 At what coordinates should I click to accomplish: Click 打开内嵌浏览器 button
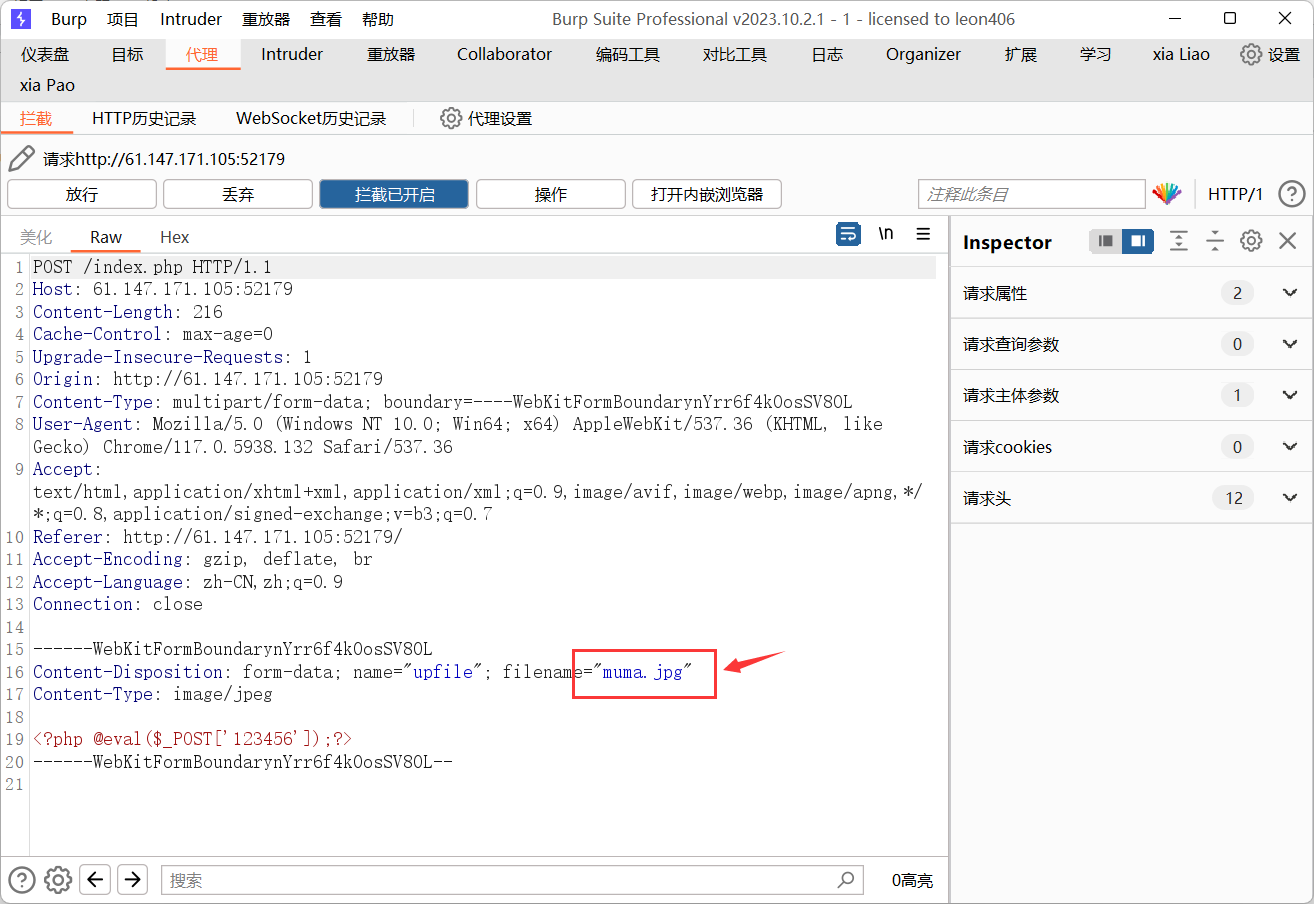(707, 194)
